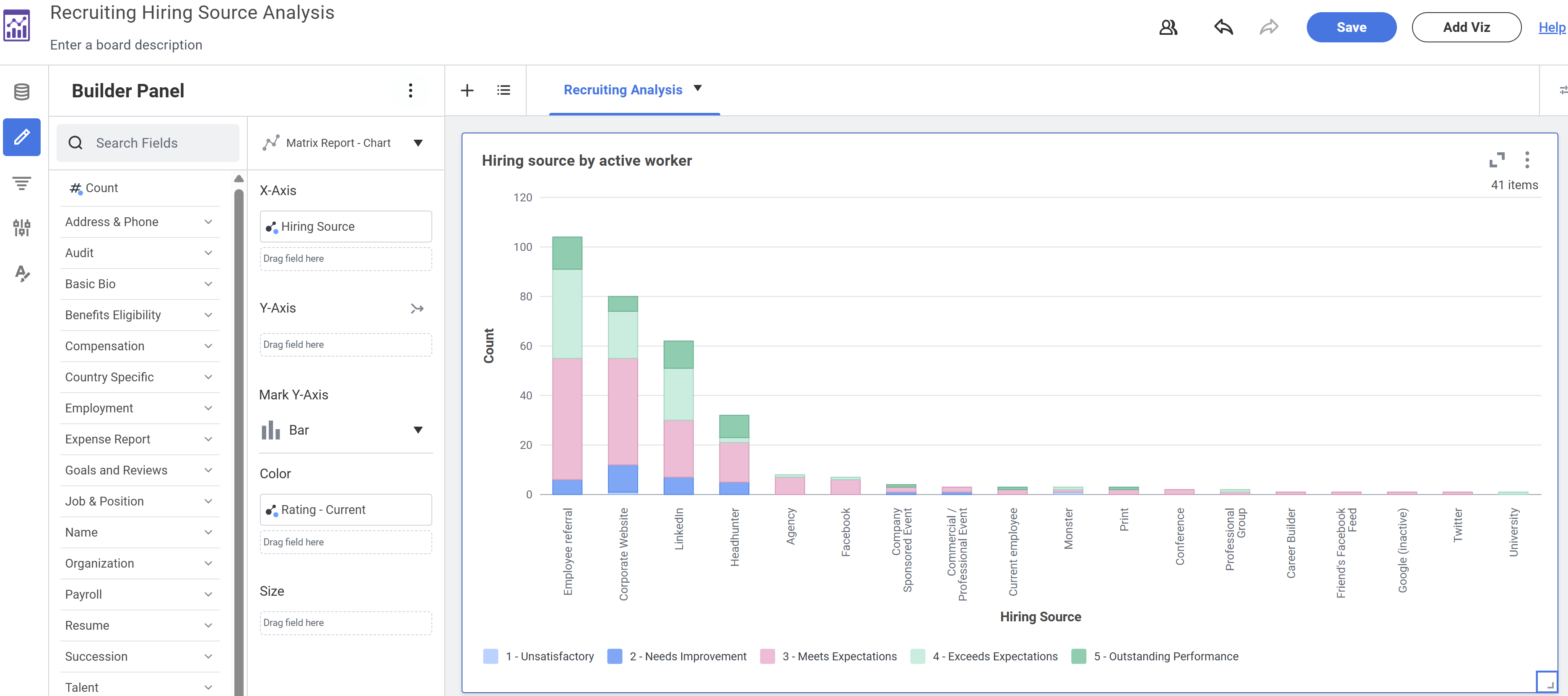This screenshot has height=696, width=1568.
Task: Toggle 4 - Exceeds Expectations legend swatch
Action: click(x=918, y=657)
